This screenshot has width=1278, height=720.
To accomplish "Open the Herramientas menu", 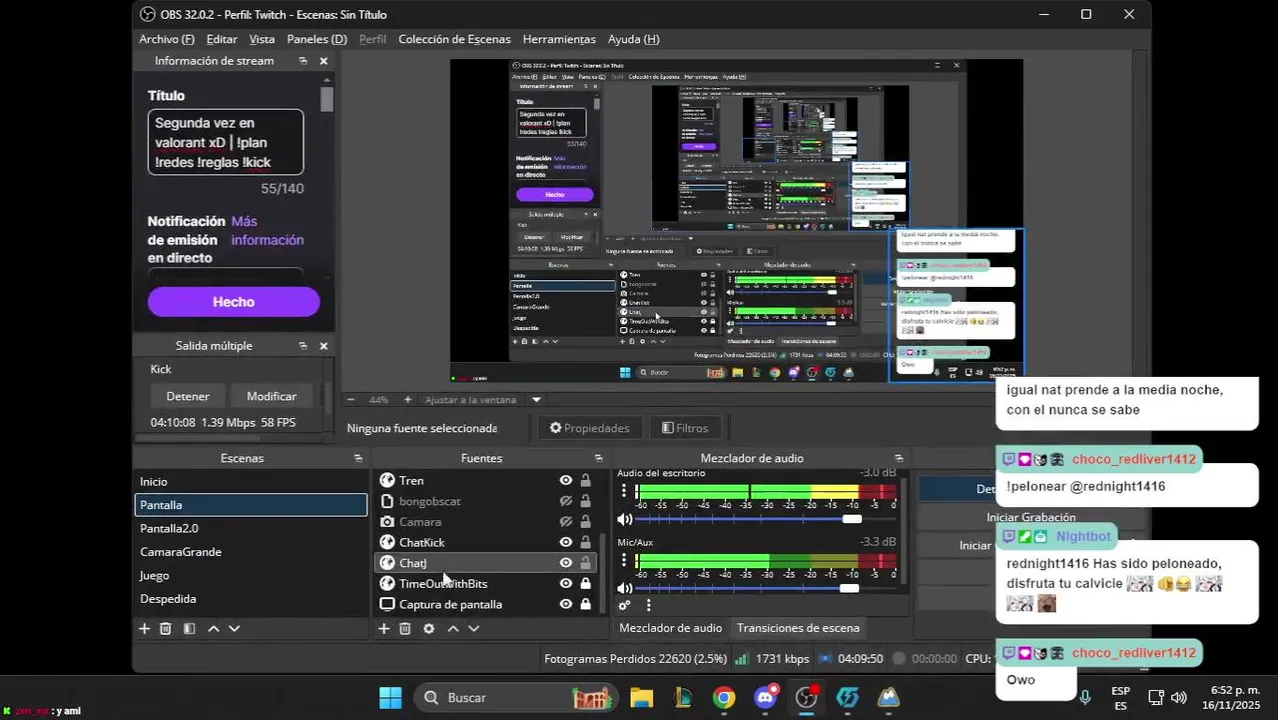I will pos(559,39).
